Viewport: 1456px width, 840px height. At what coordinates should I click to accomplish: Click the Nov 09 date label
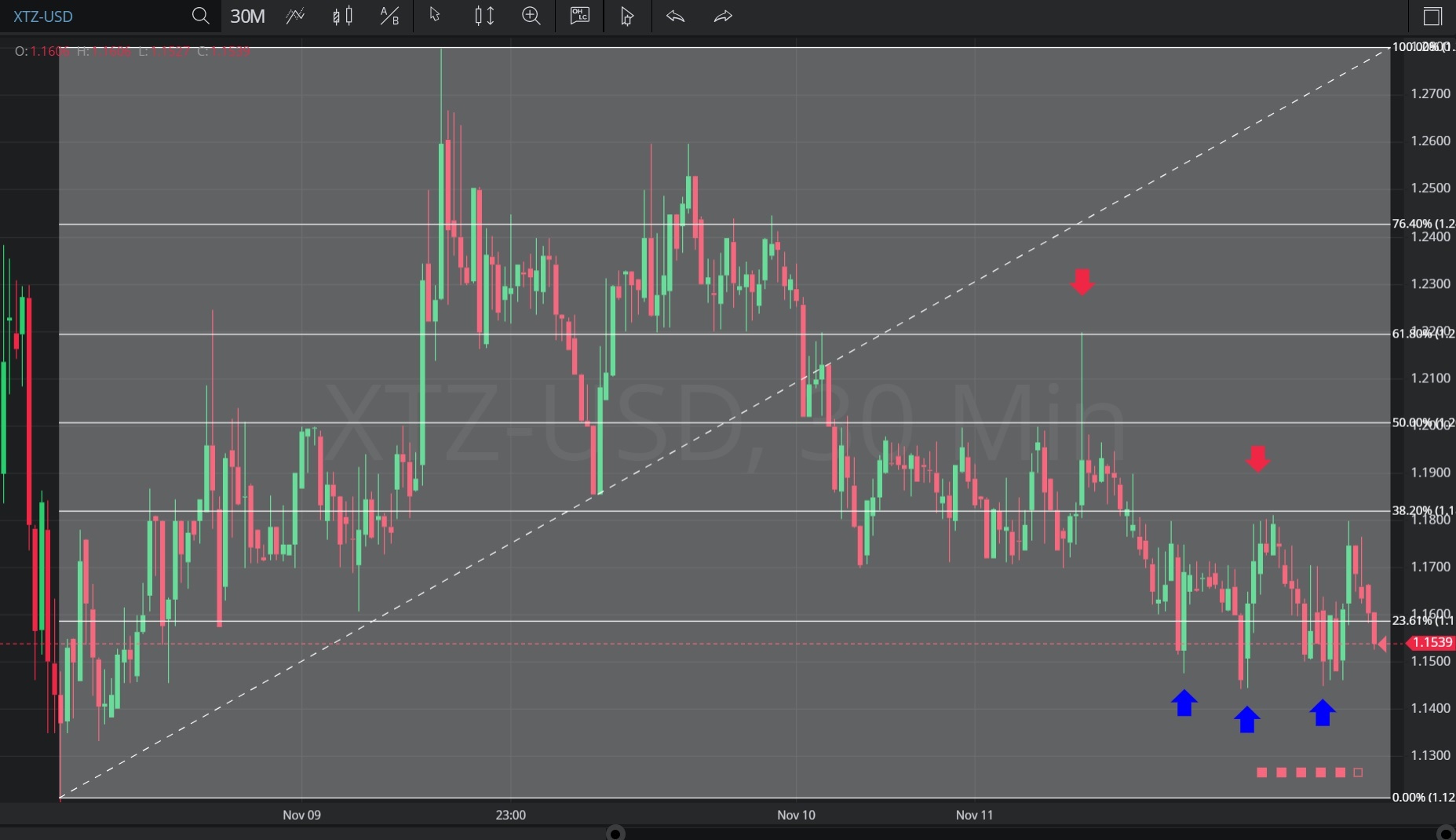(301, 815)
